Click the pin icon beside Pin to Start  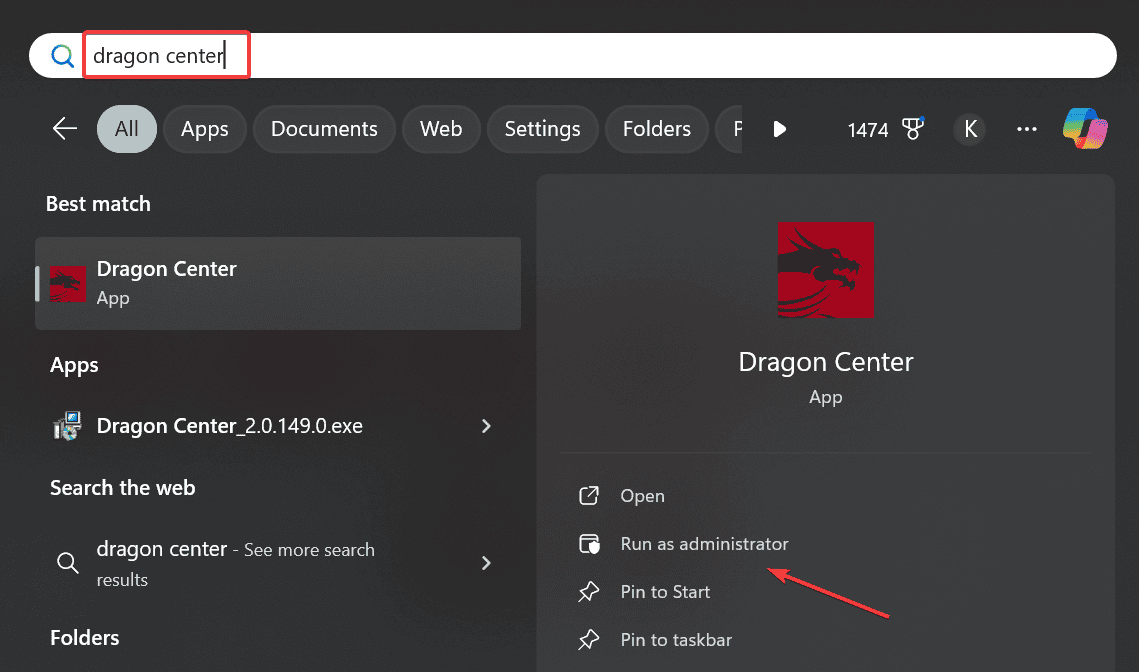click(588, 592)
